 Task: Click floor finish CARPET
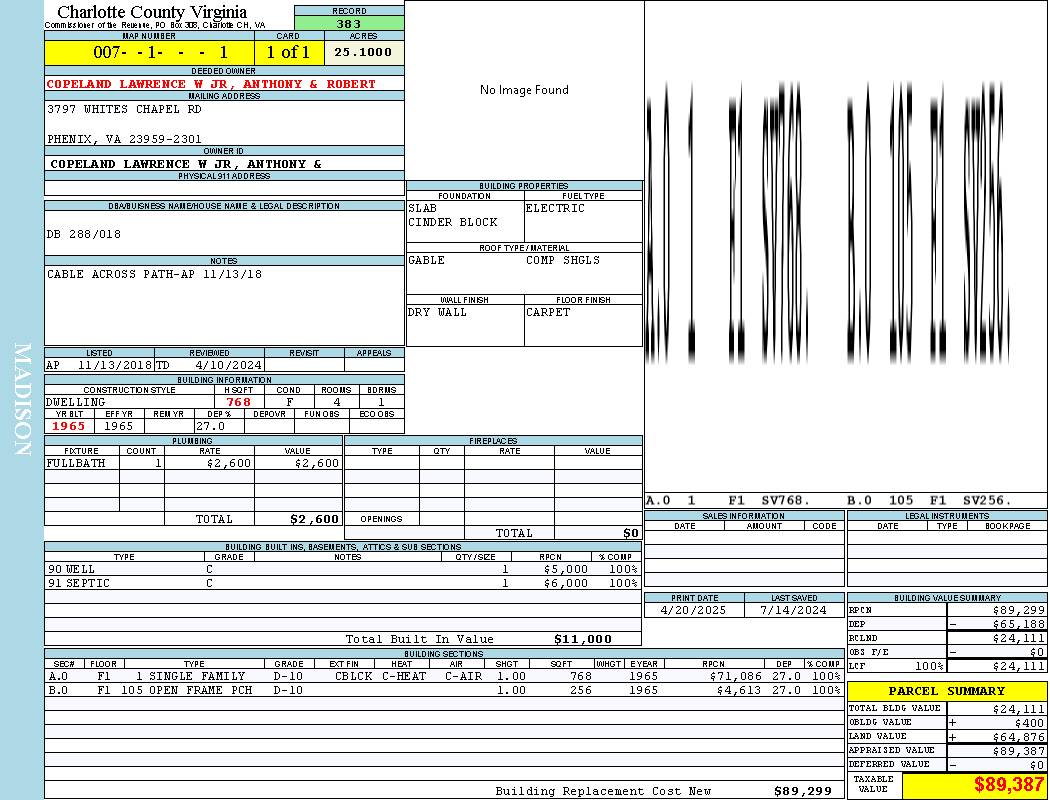pyautogui.click(x=548, y=313)
